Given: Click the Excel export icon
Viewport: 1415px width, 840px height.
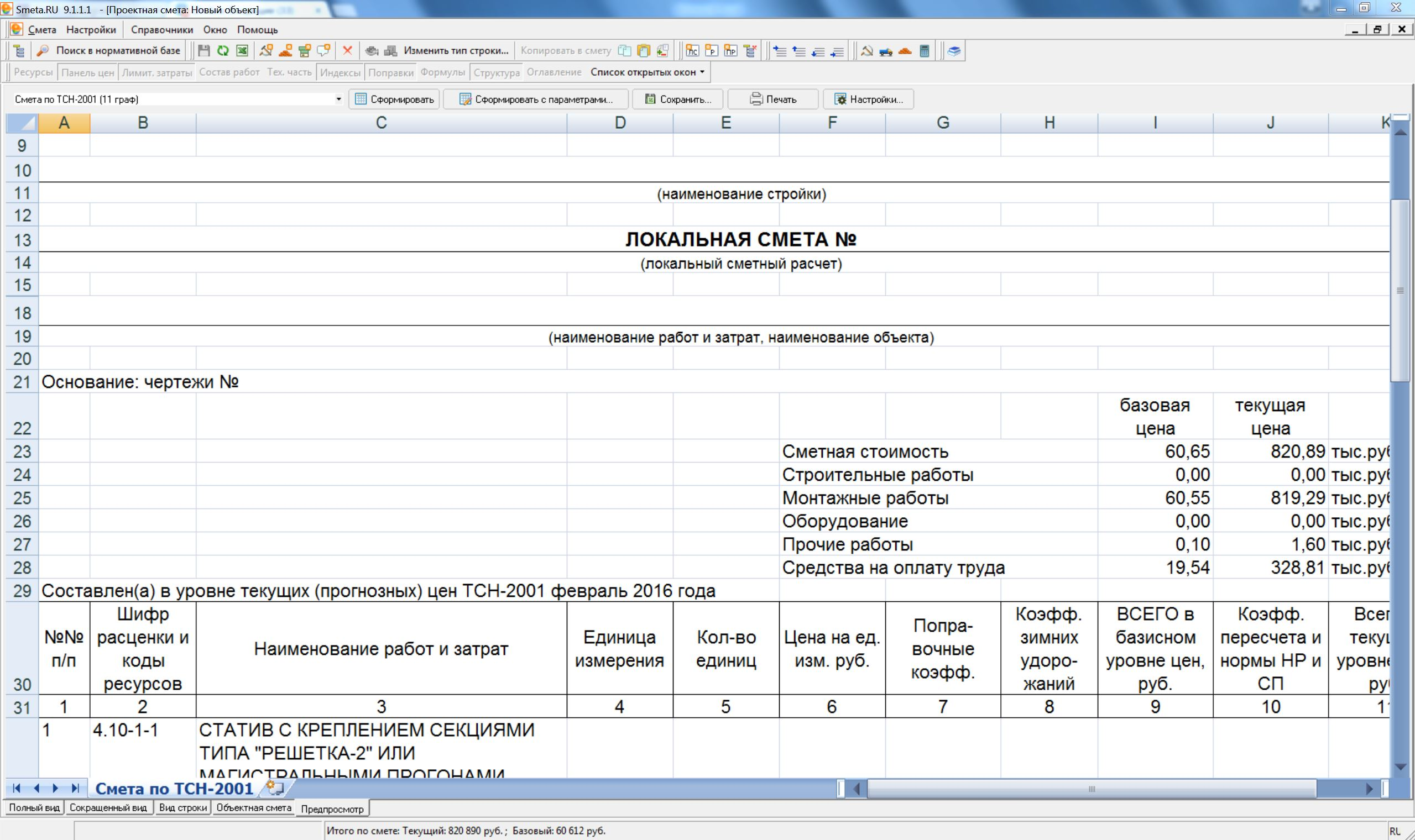Looking at the screenshot, I should coord(242,51).
